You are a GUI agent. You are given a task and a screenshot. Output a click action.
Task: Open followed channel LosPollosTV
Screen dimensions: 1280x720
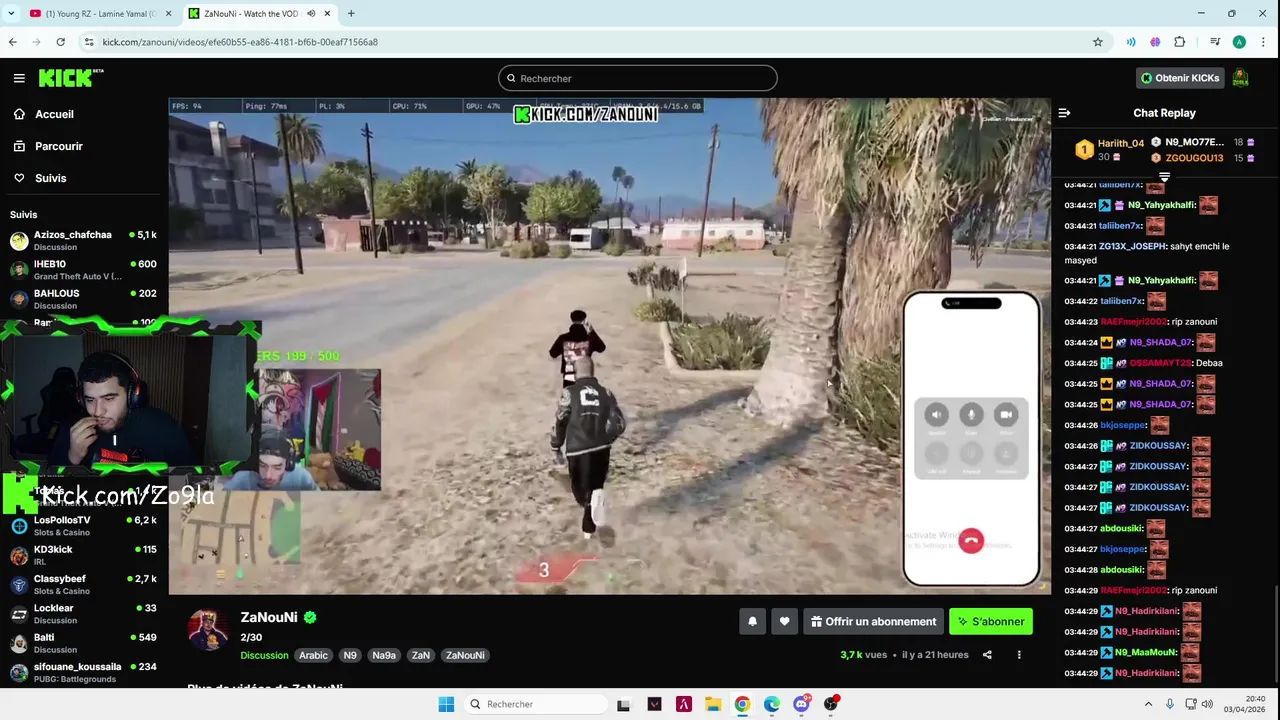click(x=84, y=525)
